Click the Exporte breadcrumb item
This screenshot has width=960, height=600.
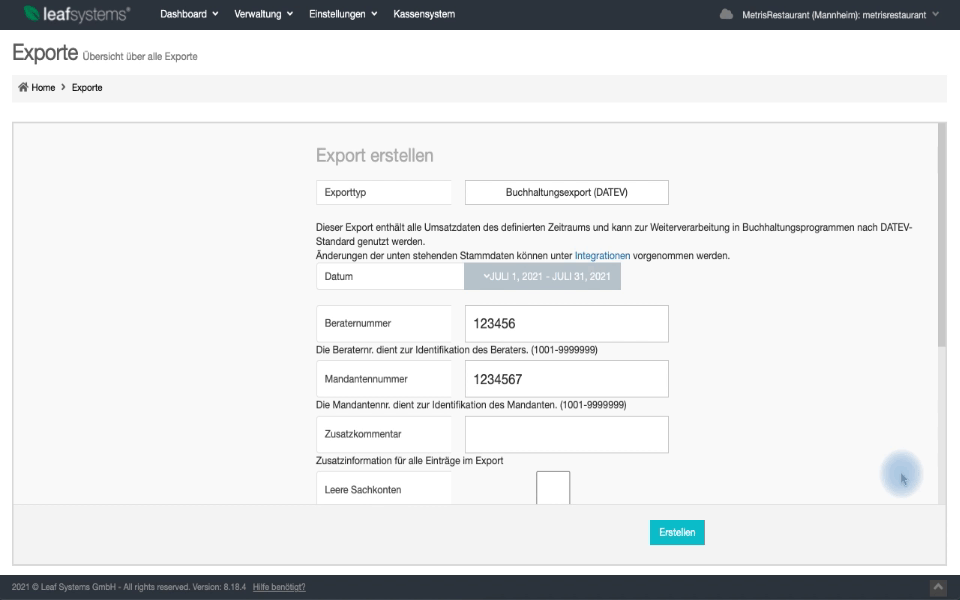87,88
